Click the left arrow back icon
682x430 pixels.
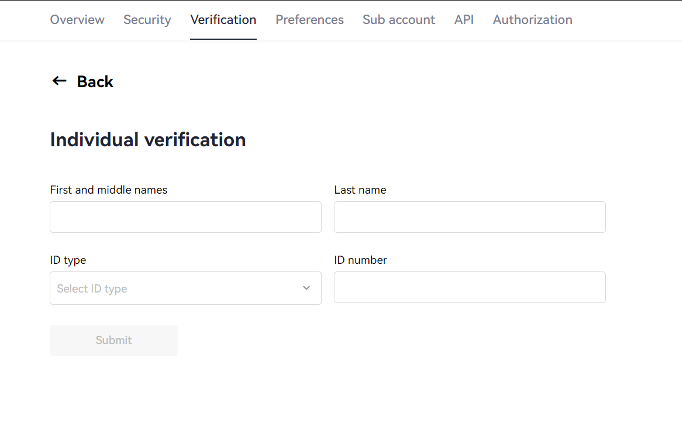point(59,81)
